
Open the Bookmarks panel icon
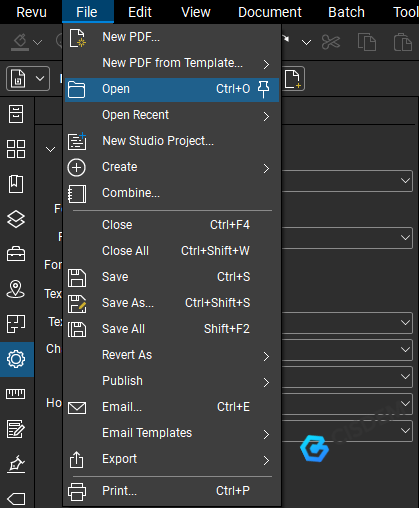point(16,184)
